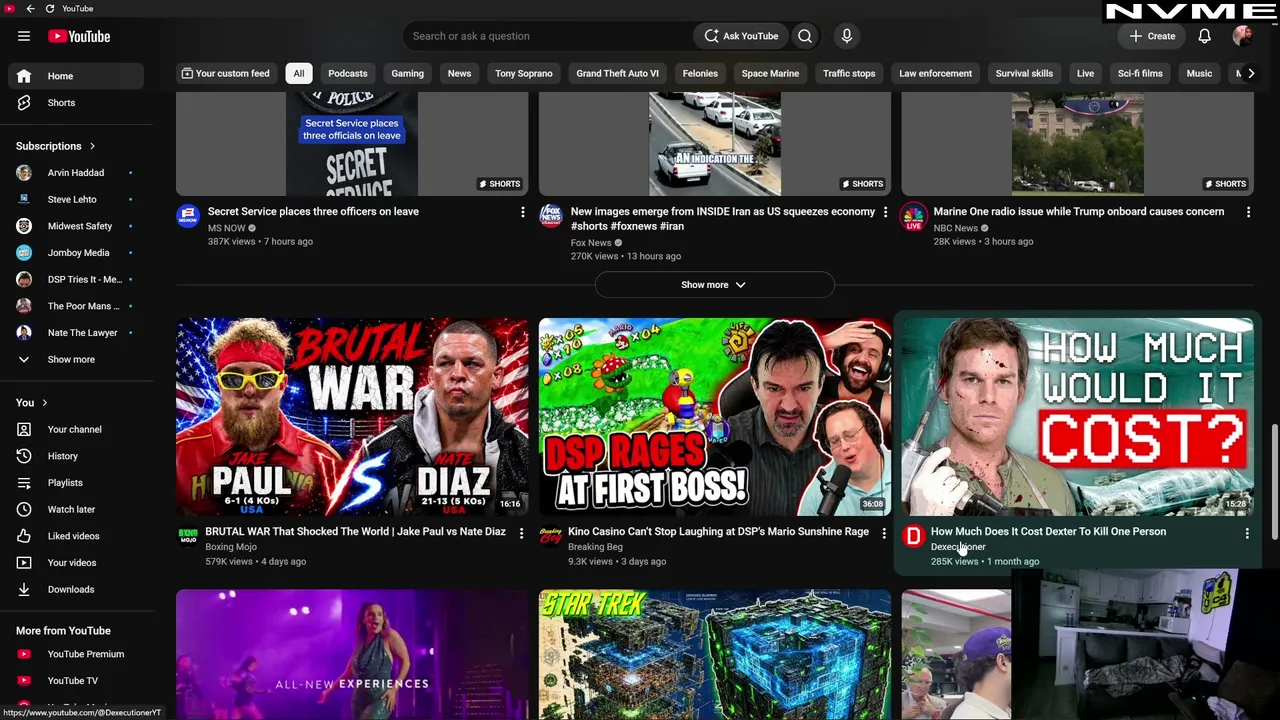The height and width of the screenshot is (720, 1280).
Task: Click Breaking Beg channel avatar
Action: click(551, 537)
